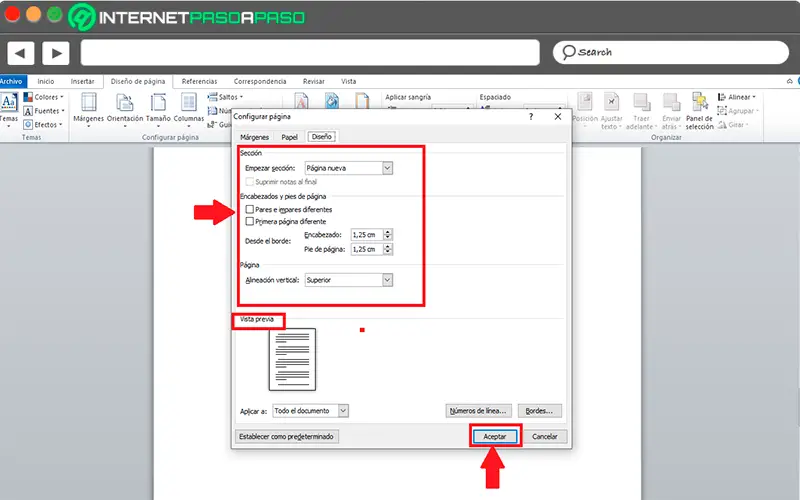Open the Saltos breaks menu

[x=226, y=97]
